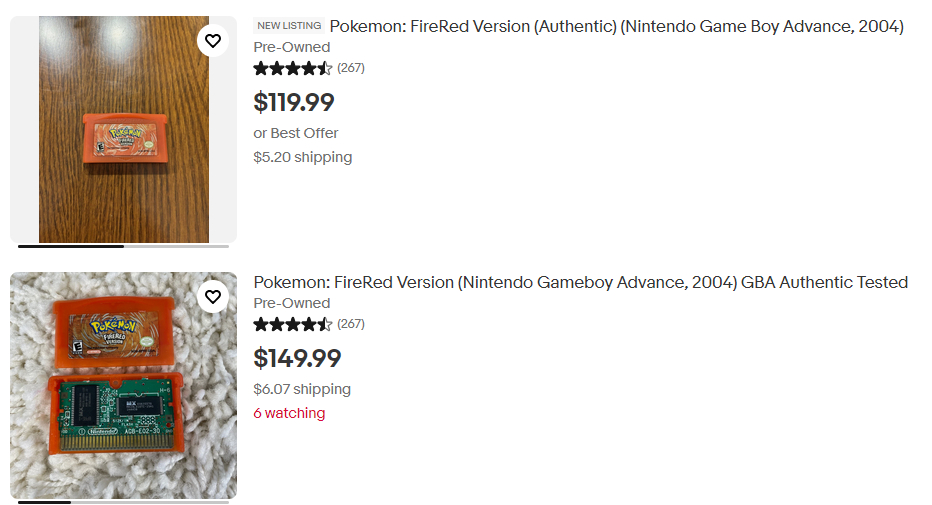932x505 pixels.
Task: Click star rating of the $149.99 listing
Action: click(x=292, y=324)
